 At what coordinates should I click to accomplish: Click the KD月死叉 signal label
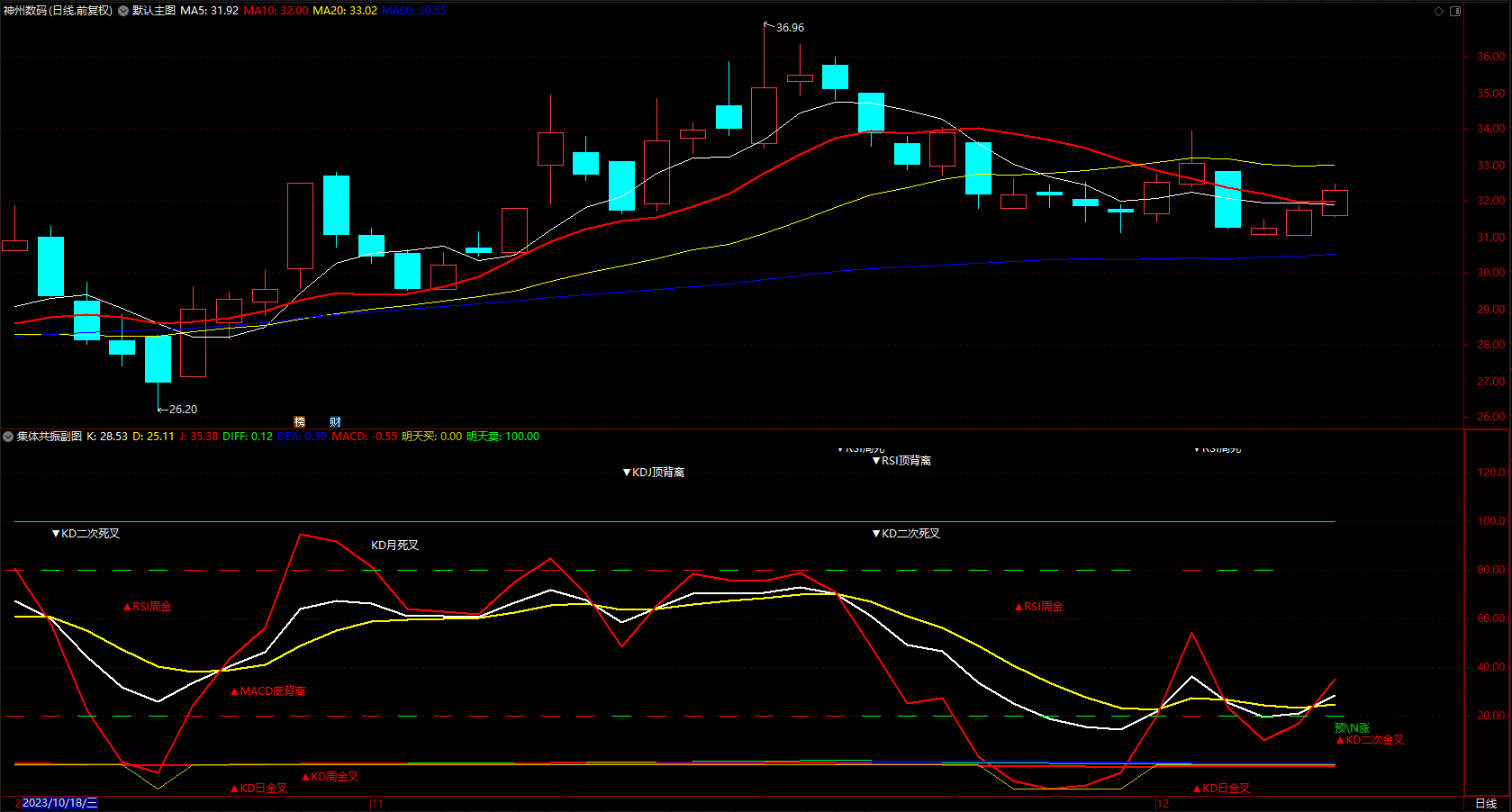[395, 546]
